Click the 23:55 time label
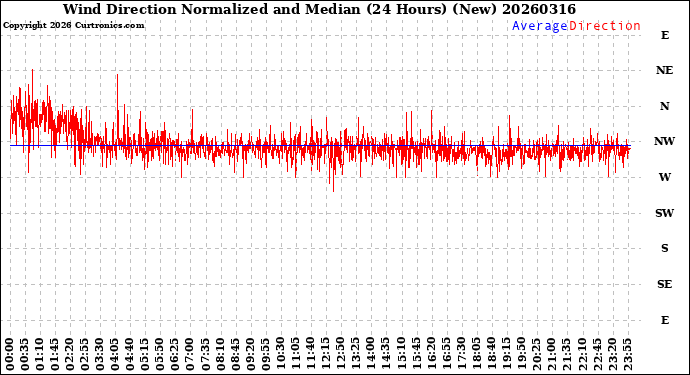This screenshot has width=690, height=375. (x=628, y=354)
